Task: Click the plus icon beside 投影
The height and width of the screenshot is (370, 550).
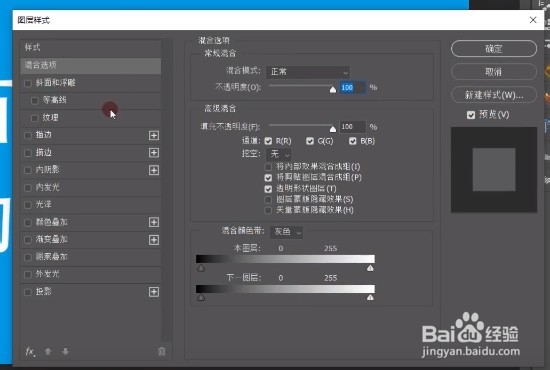Action: pos(154,292)
